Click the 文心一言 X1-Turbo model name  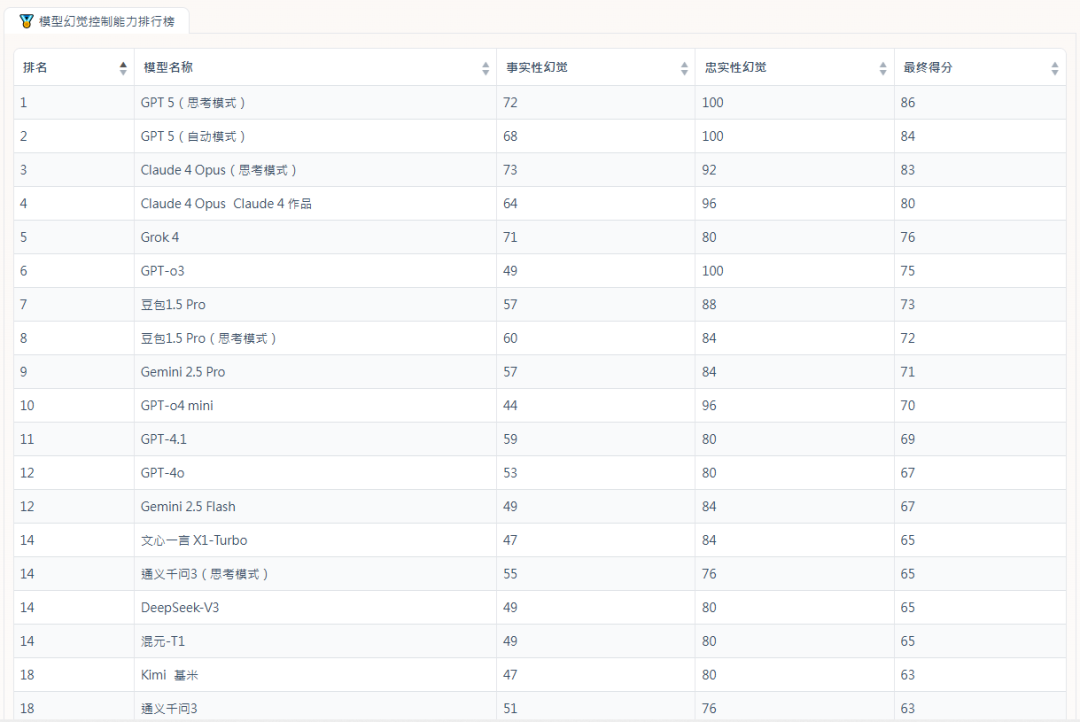click(x=194, y=541)
